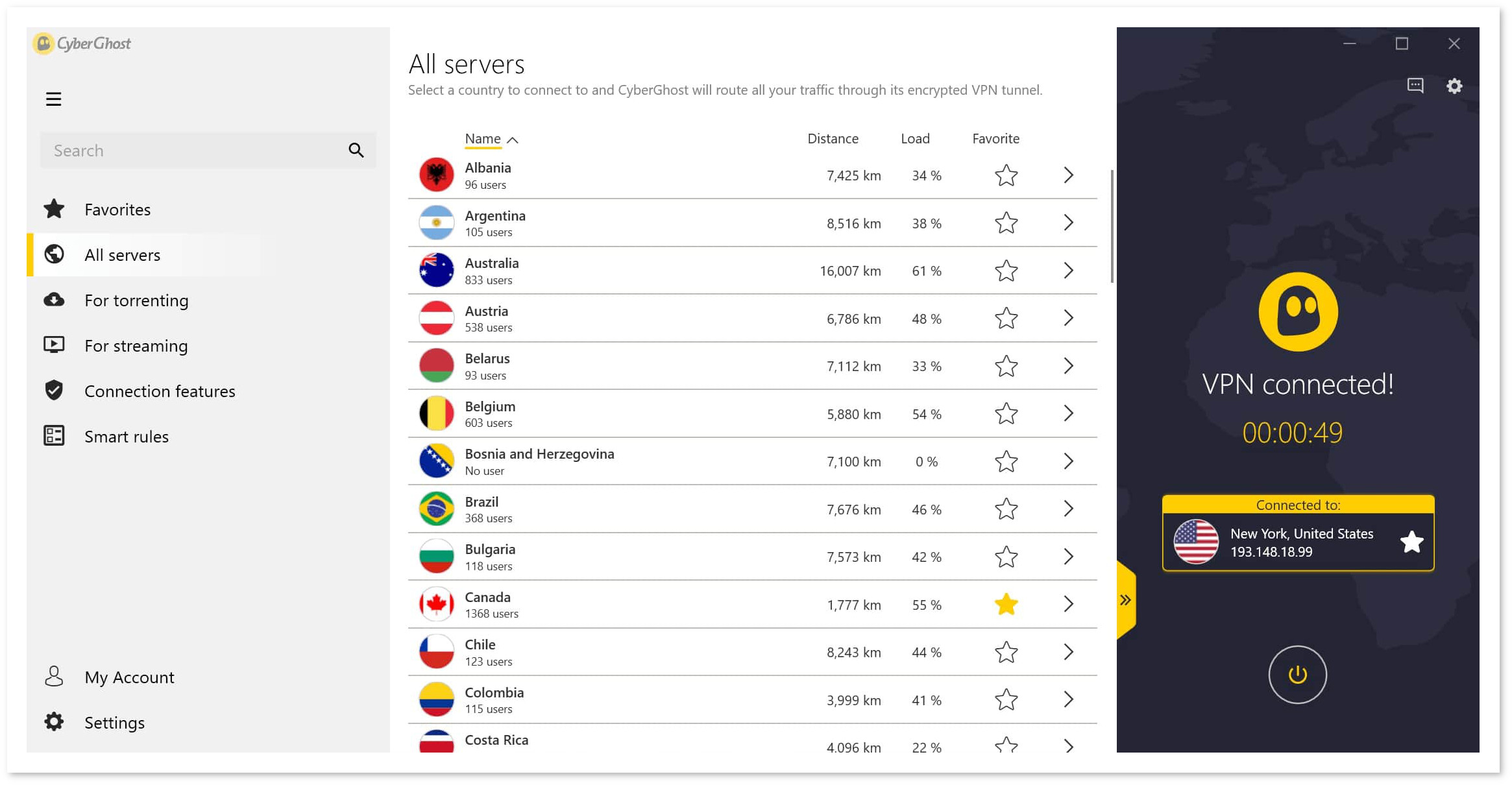Open the For streaming section

[x=136, y=346]
